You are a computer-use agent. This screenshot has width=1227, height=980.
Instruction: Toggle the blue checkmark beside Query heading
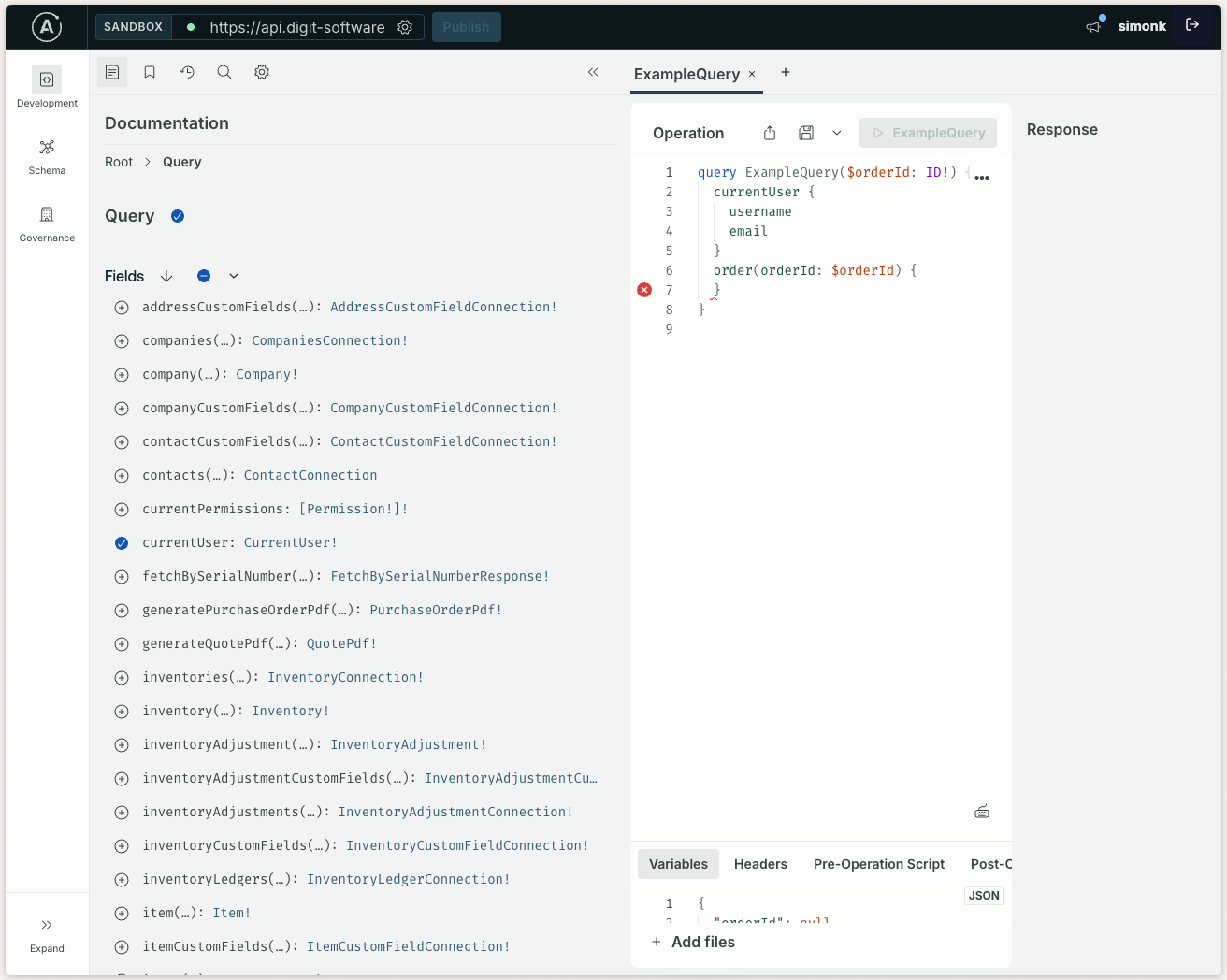[x=178, y=216]
